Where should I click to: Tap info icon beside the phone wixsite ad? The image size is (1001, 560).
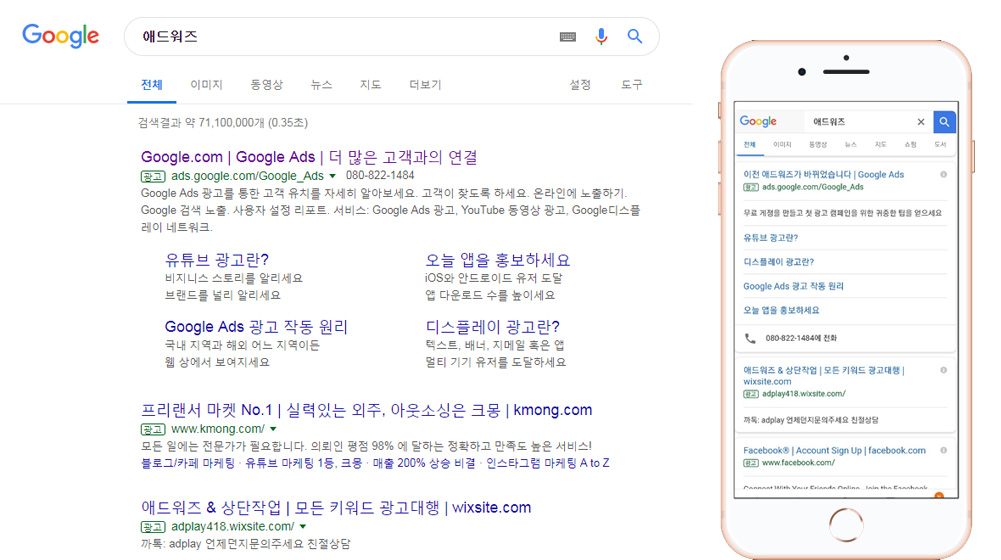[x=943, y=370]
